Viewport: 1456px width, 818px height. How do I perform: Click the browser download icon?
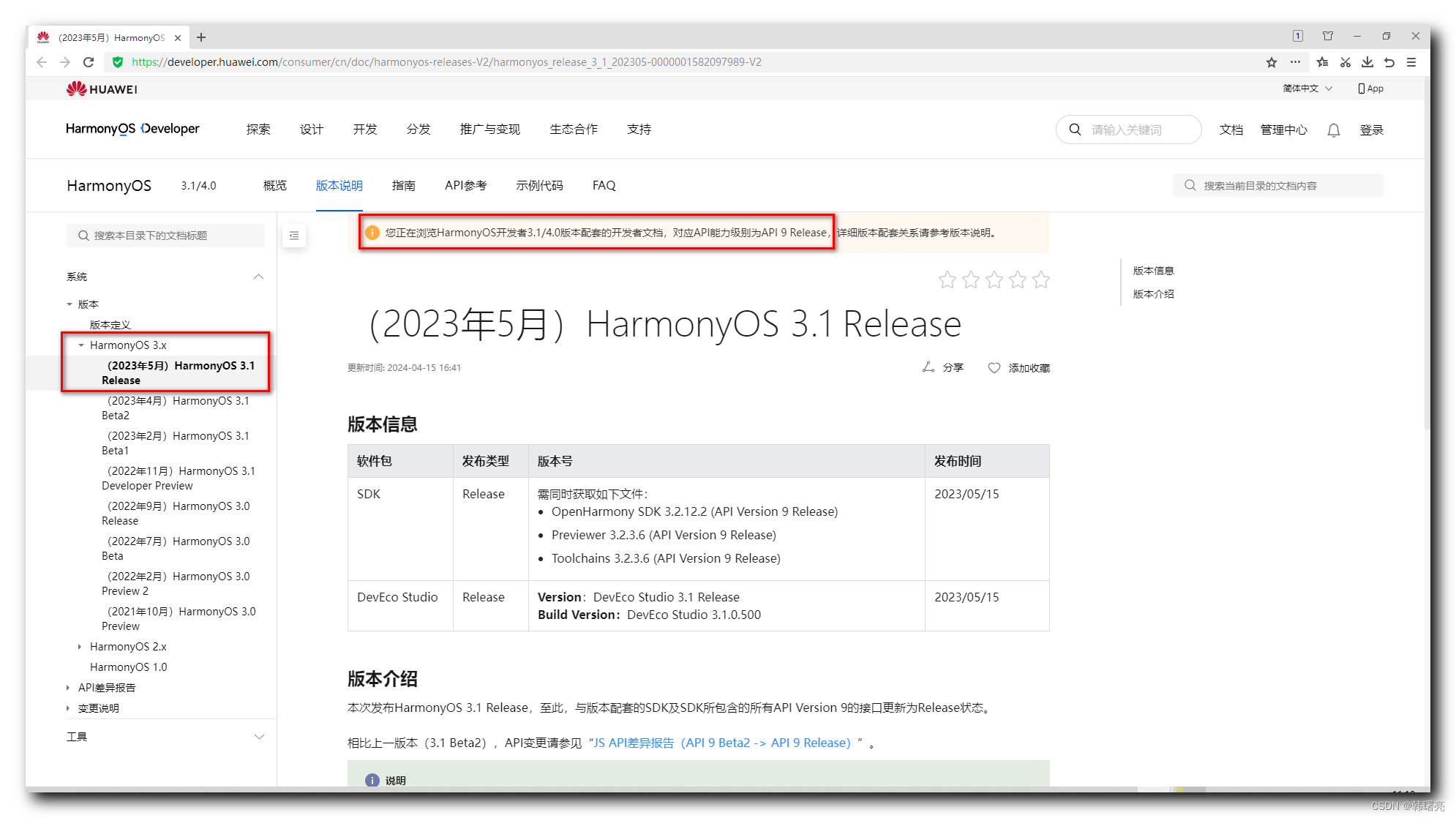pyautogui.click(x=1367, y=62)
